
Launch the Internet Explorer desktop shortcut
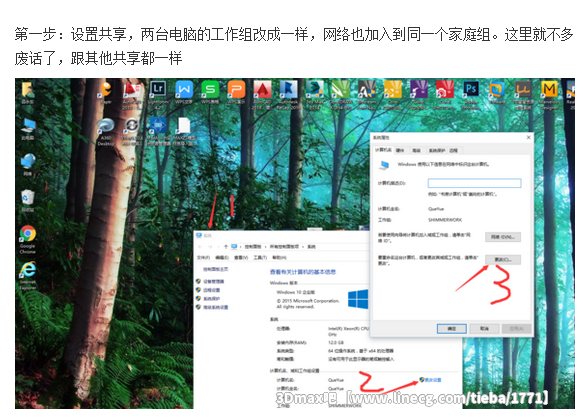pyautogui.click(x=28, y=275)
